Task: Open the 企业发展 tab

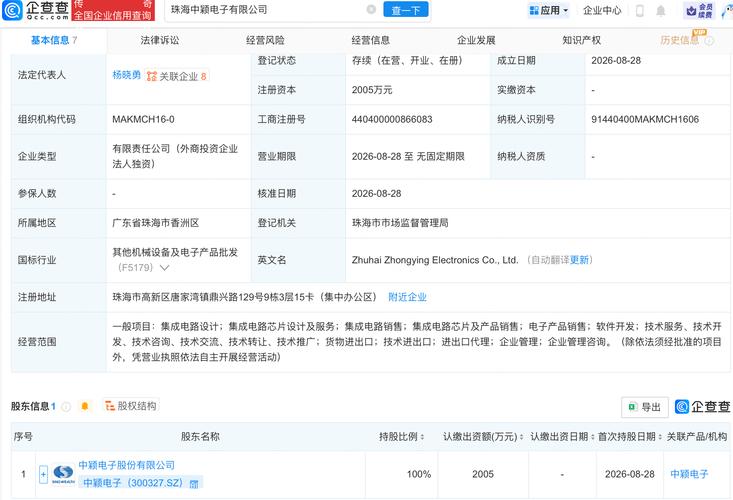Action: (476, 40)
